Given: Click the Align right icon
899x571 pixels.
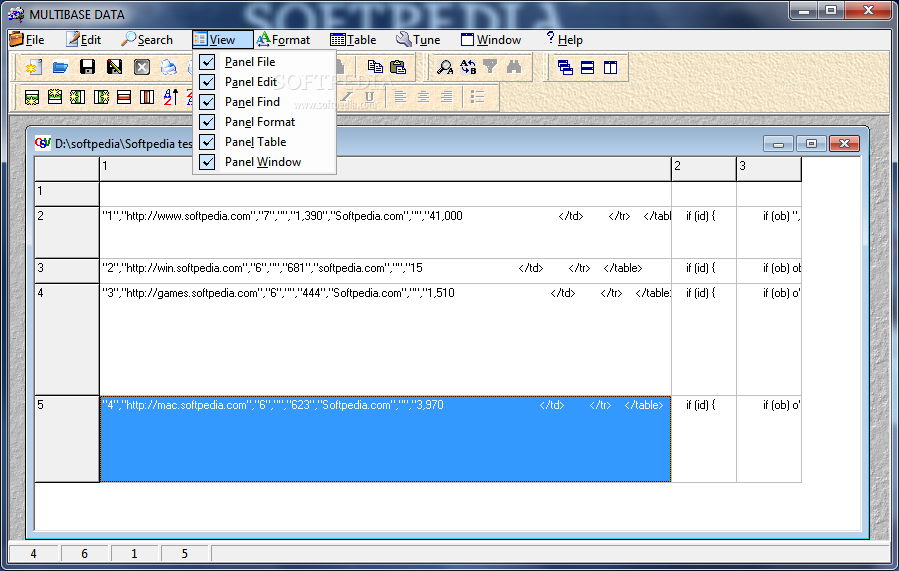Looking at the screenshot, I should 447,97.
